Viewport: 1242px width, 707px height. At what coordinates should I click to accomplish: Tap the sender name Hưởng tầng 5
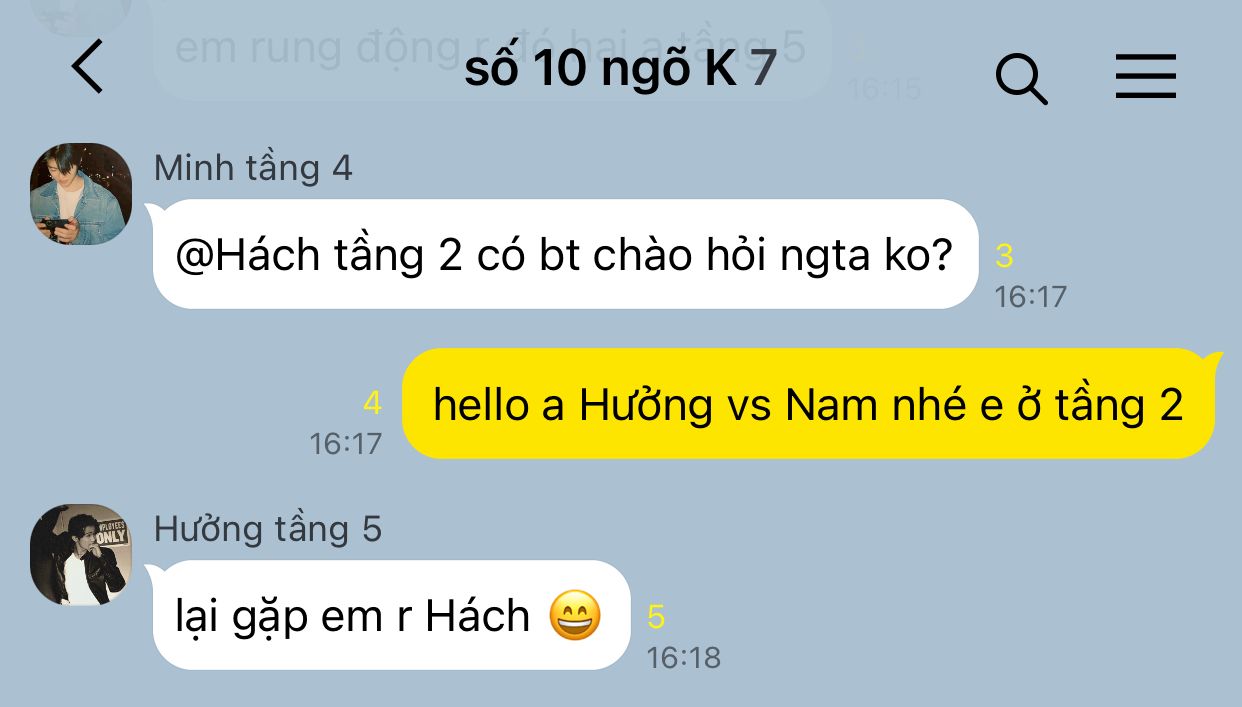coord(268,529)
